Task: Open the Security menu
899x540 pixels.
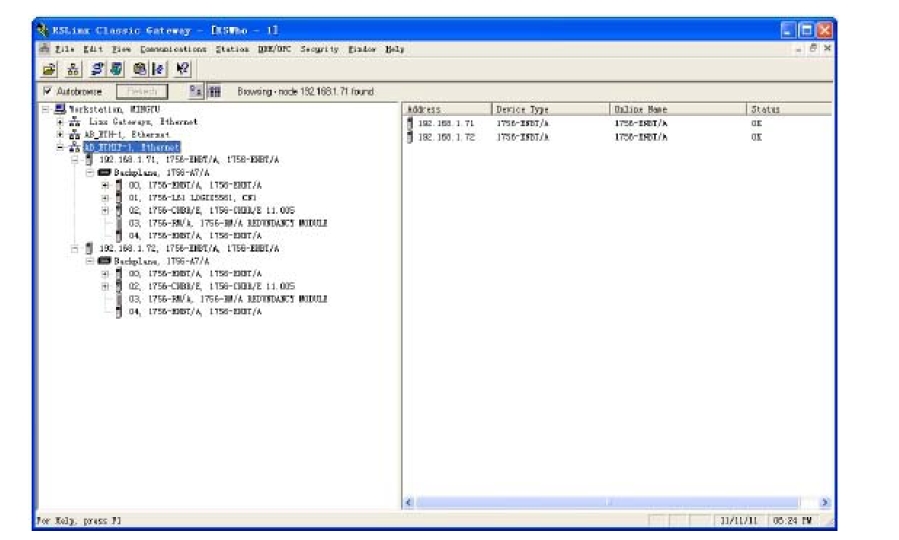Action: [320, 48]
